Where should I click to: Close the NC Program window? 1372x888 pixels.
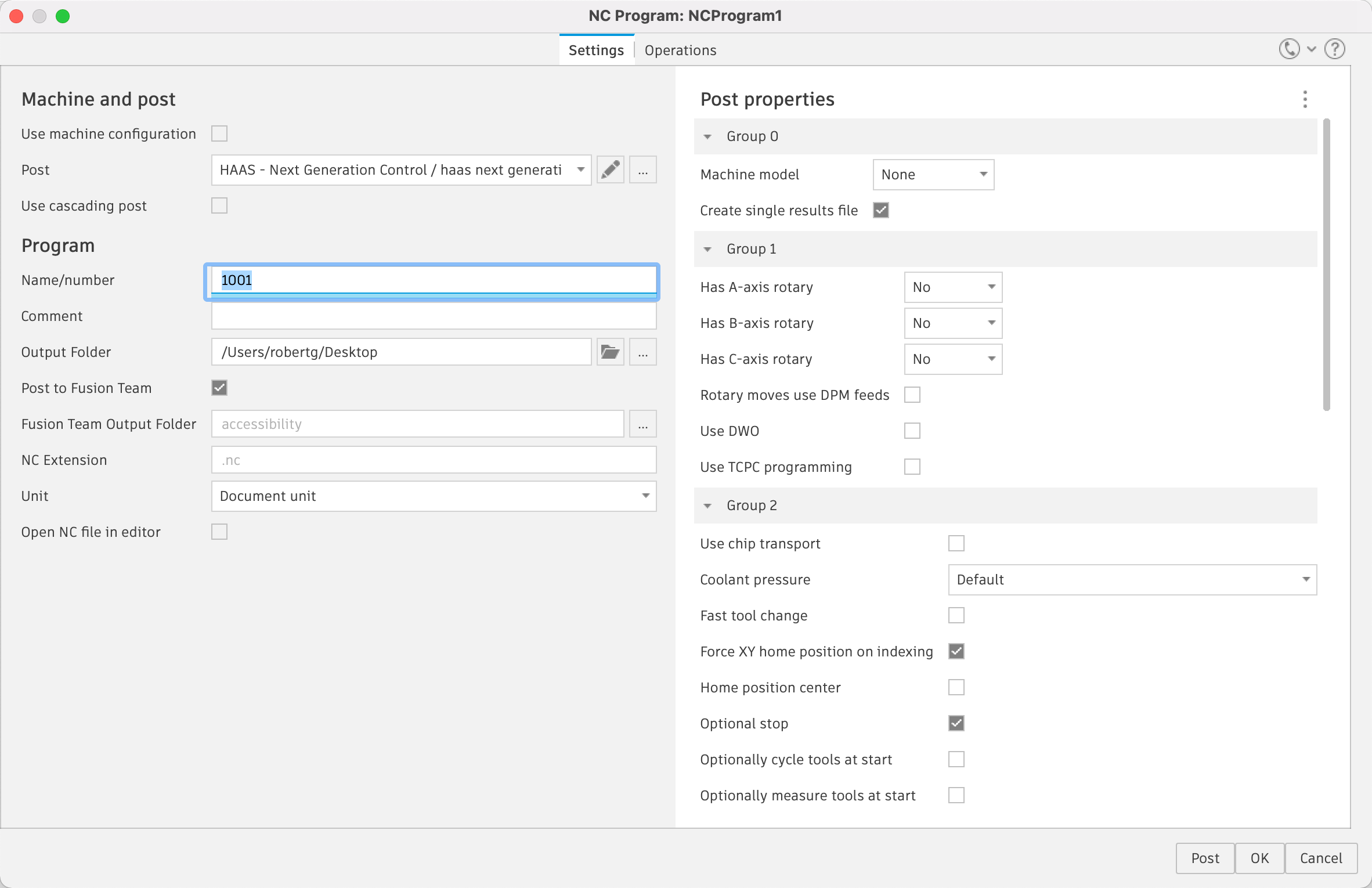point(16,16)
